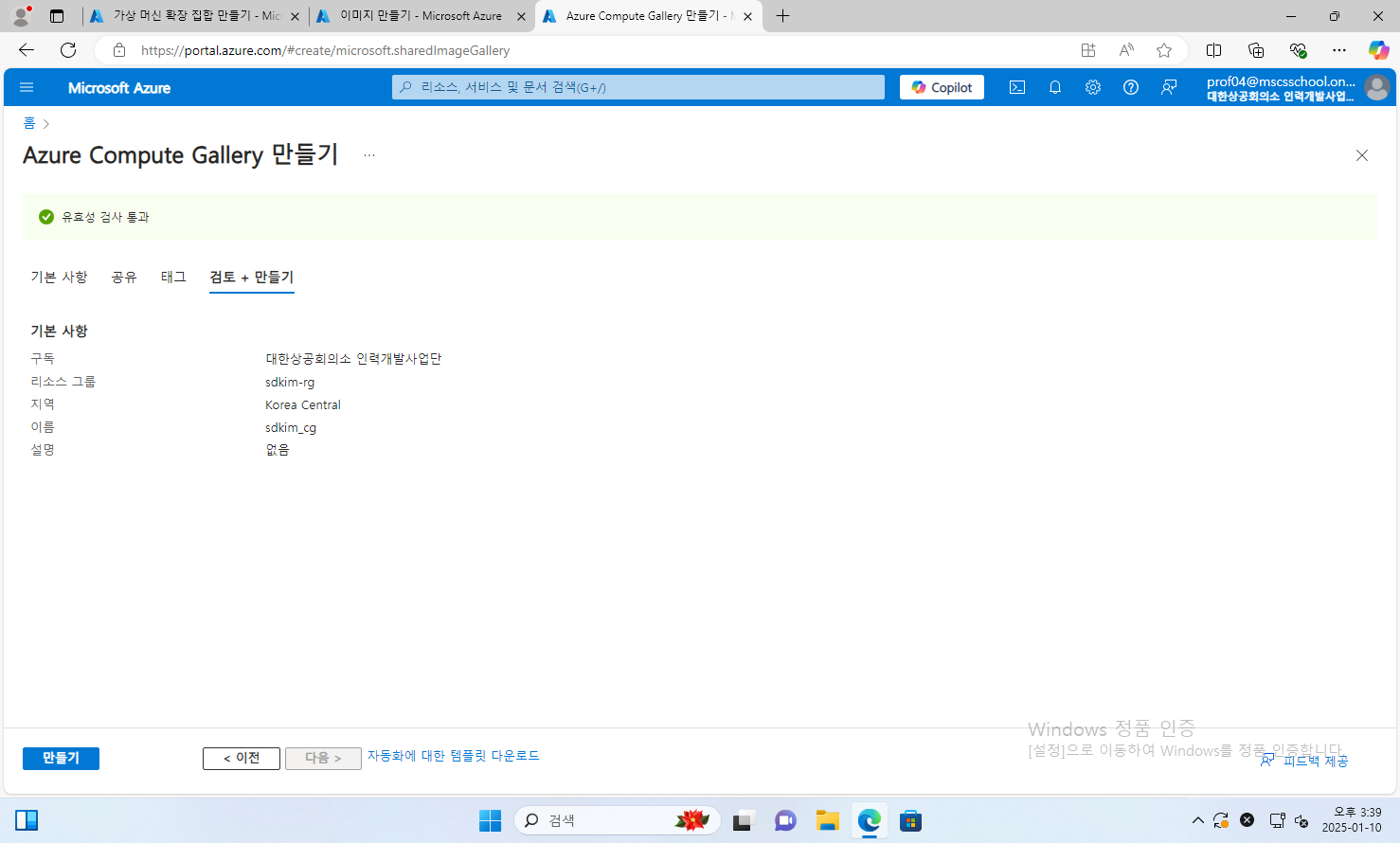Open File Explorer from taskbar
This screenshot has height=843, width=1400.
[x=828, y=820]
